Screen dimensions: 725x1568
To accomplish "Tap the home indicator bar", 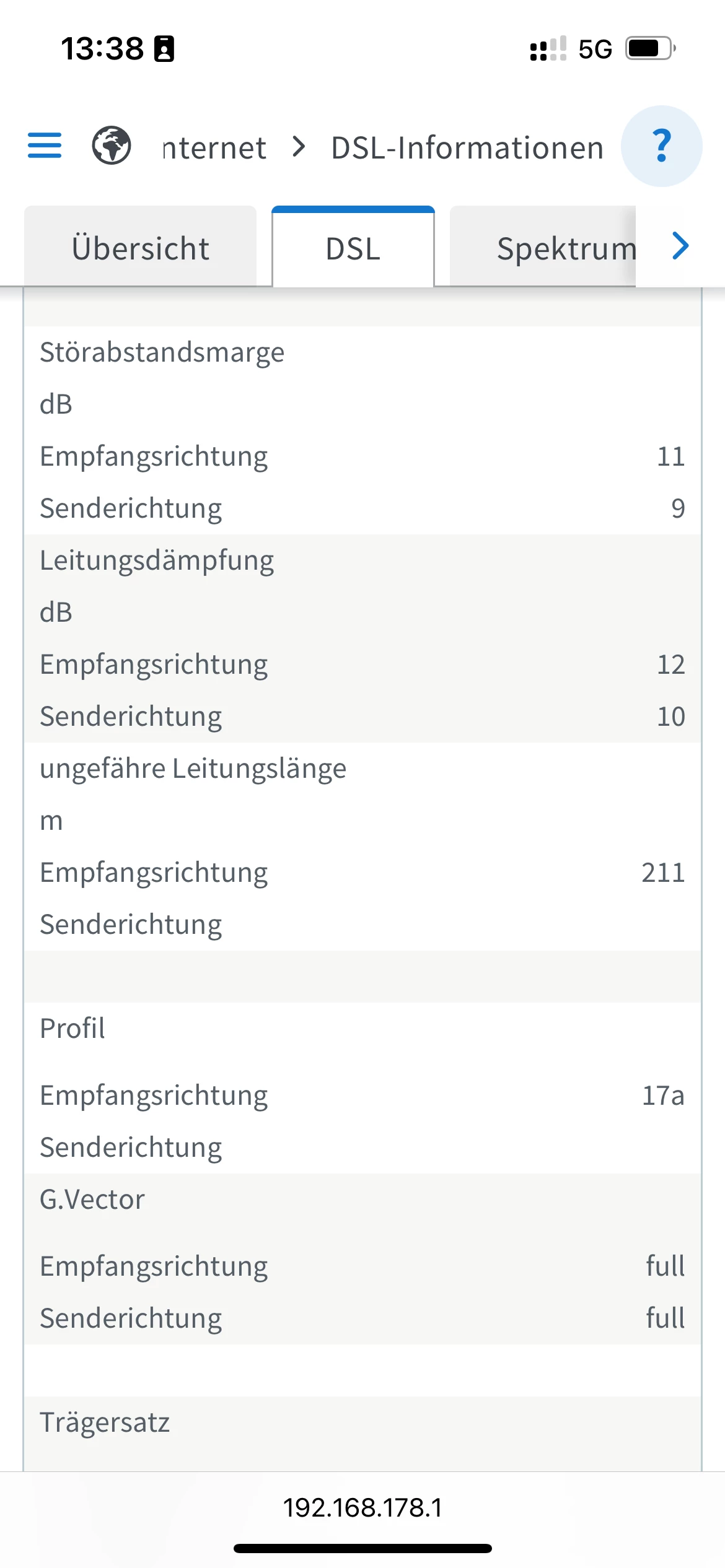I will [362, 1548].
